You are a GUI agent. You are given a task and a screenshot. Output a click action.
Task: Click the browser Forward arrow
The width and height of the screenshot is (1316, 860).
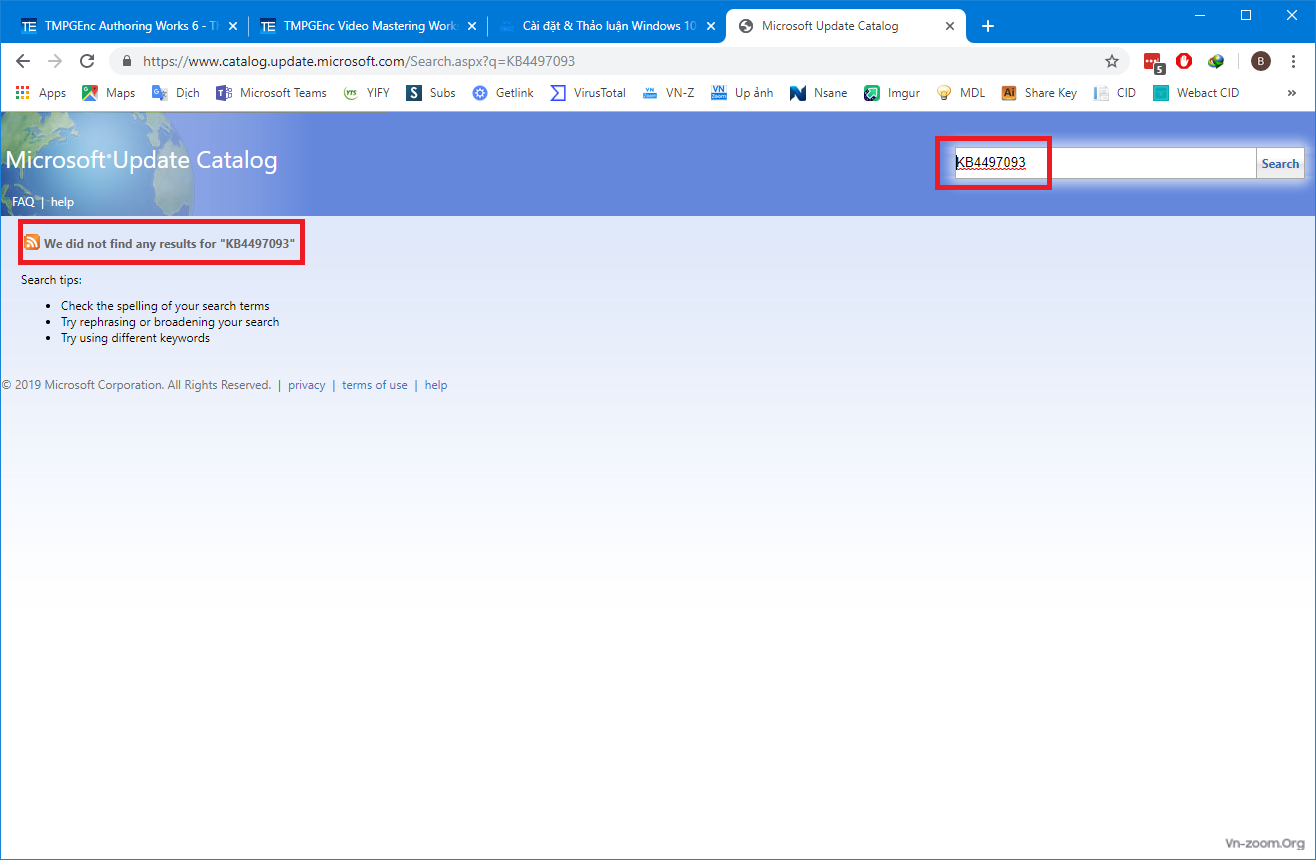click(55, 61)
